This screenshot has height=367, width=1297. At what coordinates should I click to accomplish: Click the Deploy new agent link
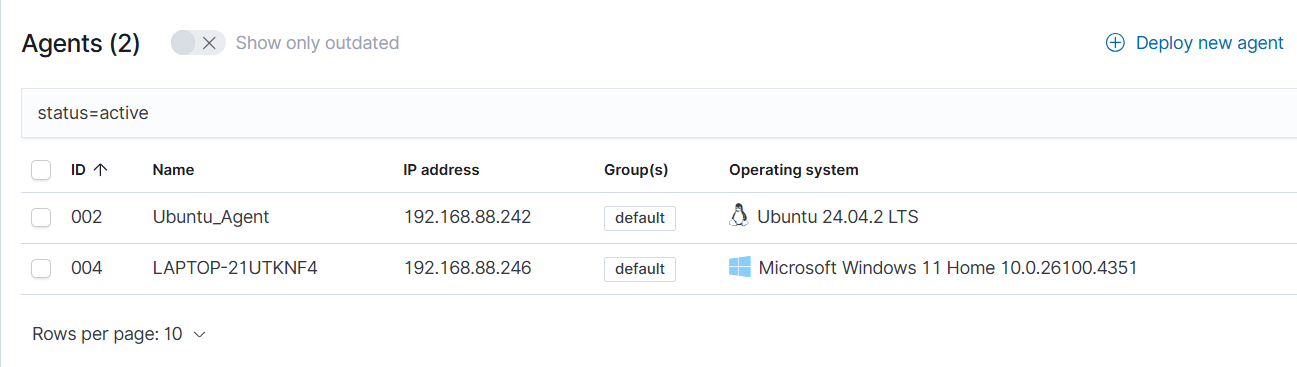tap(1195, 43)
